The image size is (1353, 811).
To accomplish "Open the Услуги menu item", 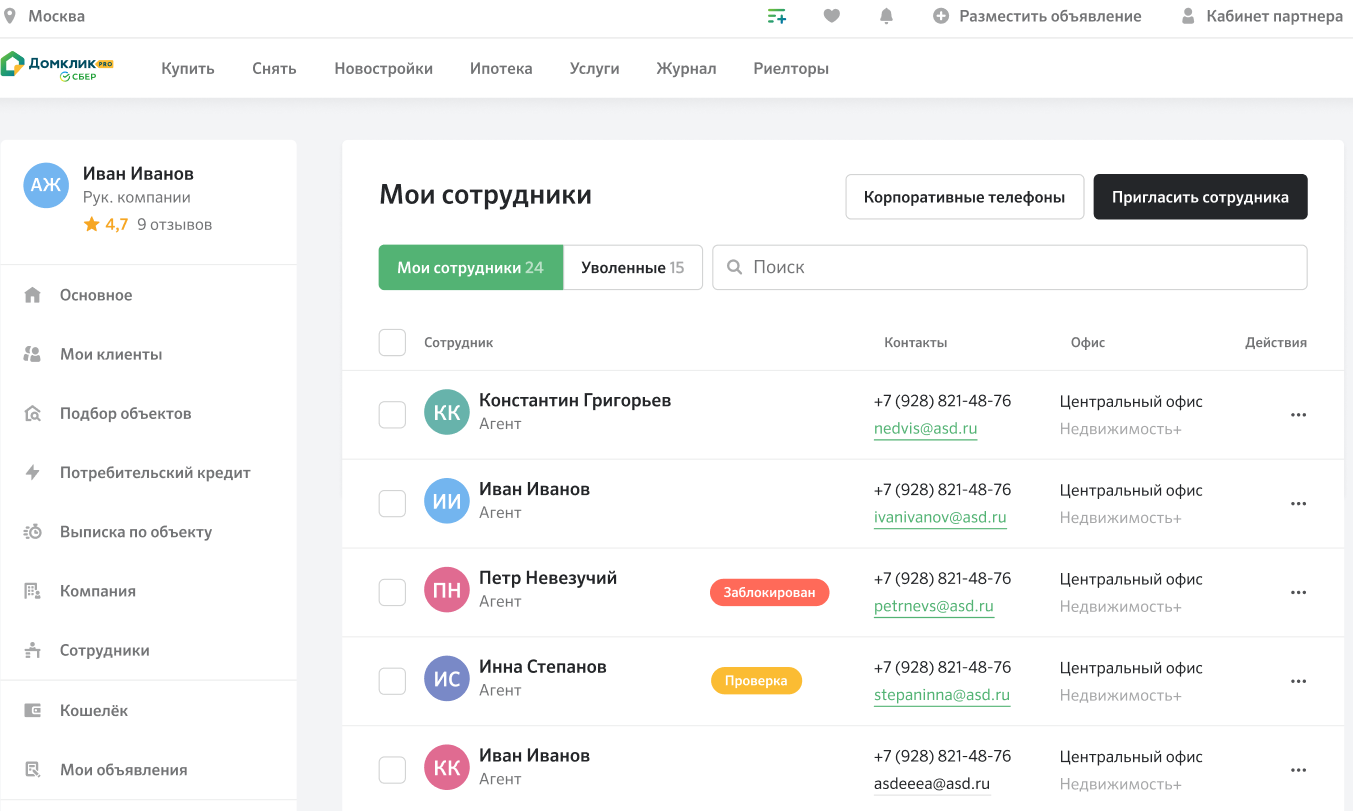I will (x=594, y=69).
